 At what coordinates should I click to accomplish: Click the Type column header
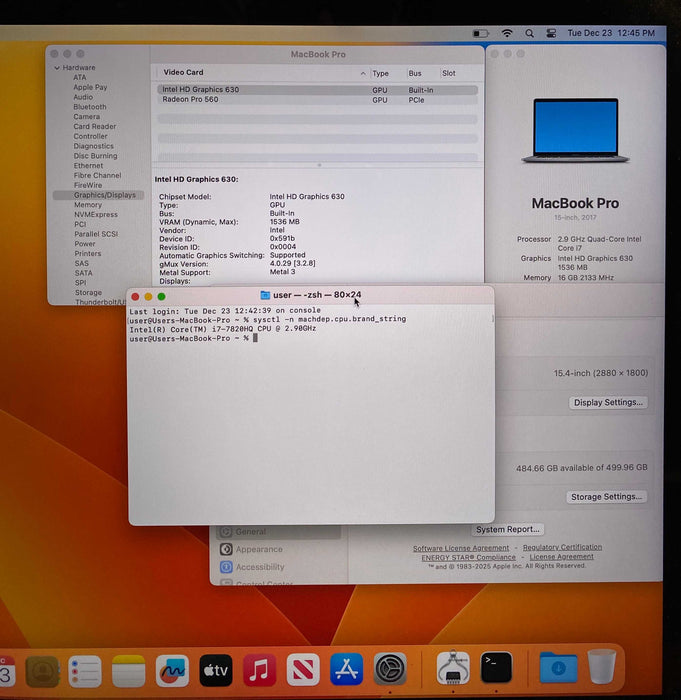pos(380,74)
